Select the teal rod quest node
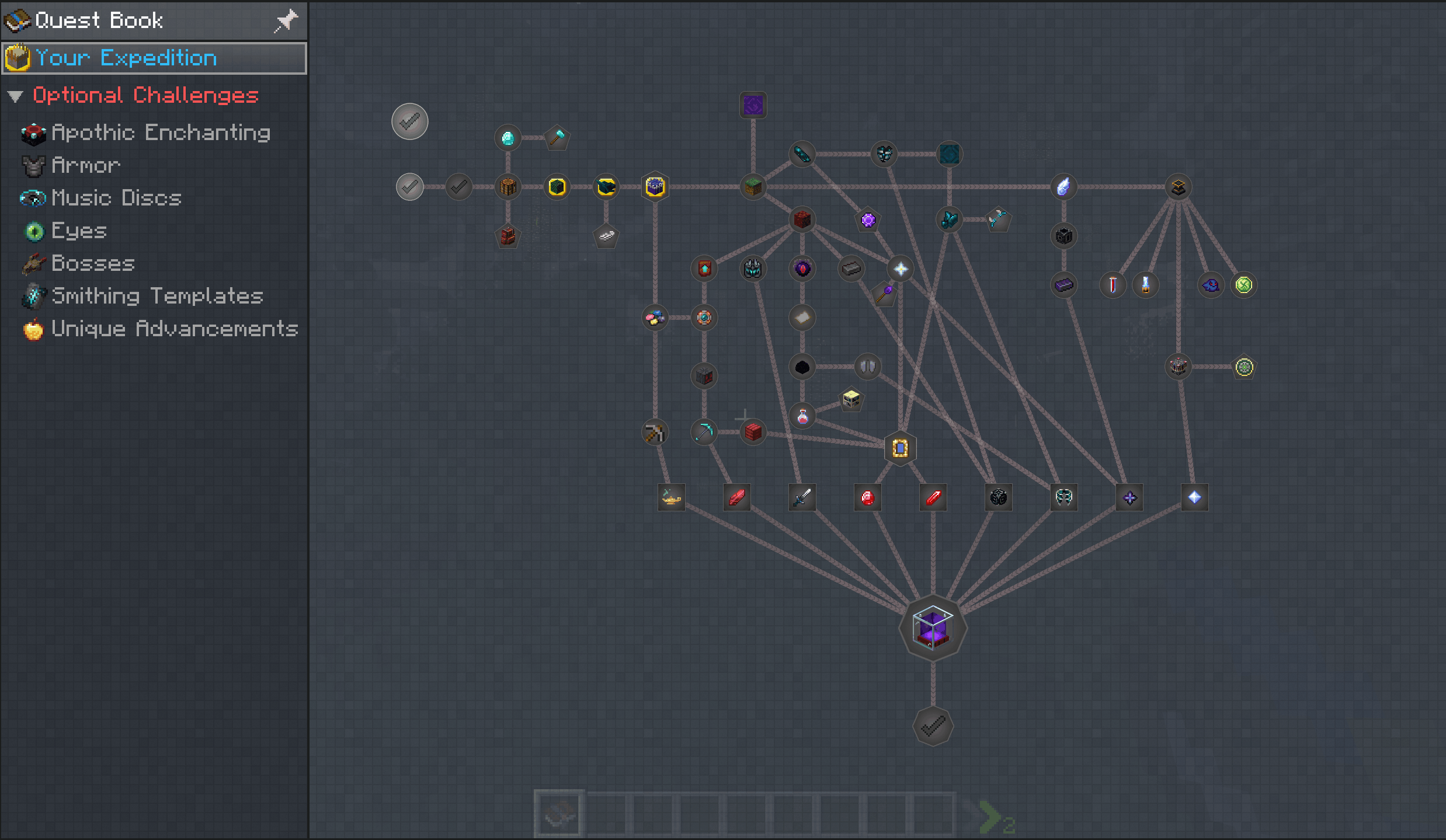This screenshot has width=1446, height=840. [802, 155]
